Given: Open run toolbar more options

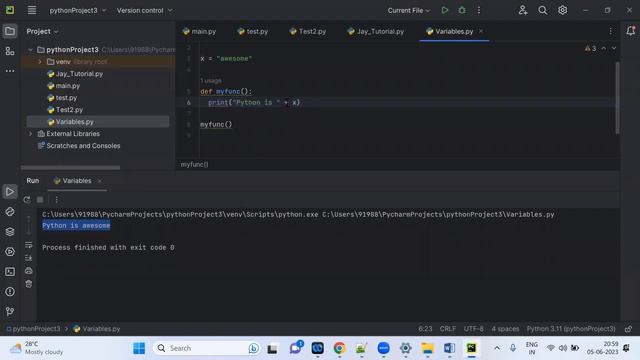Looking at the screenshot, I should 56,200.
